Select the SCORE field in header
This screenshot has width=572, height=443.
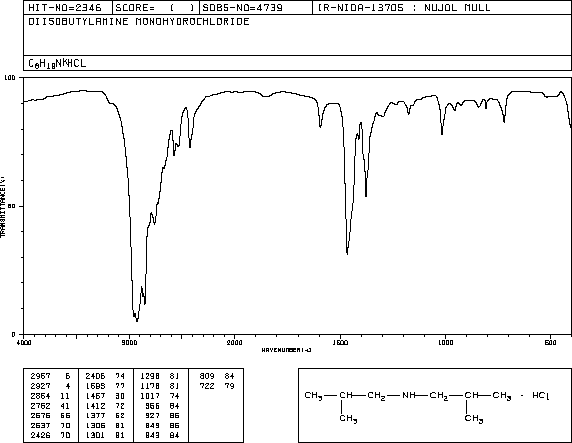pyautogui.click(x=156, y=8)
